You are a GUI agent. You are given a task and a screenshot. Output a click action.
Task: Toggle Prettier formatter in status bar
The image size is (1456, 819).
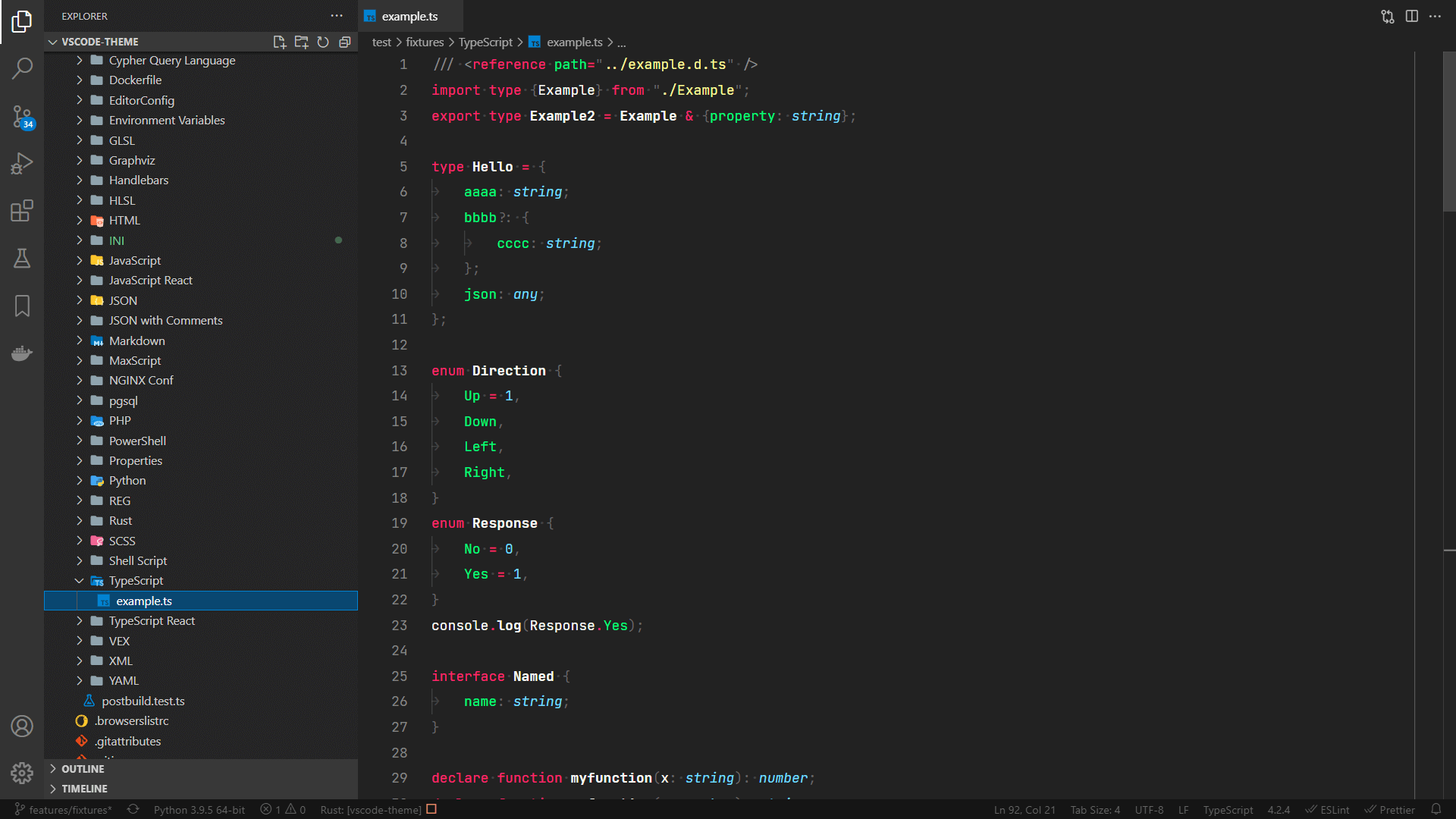(x=1390, y=809)
